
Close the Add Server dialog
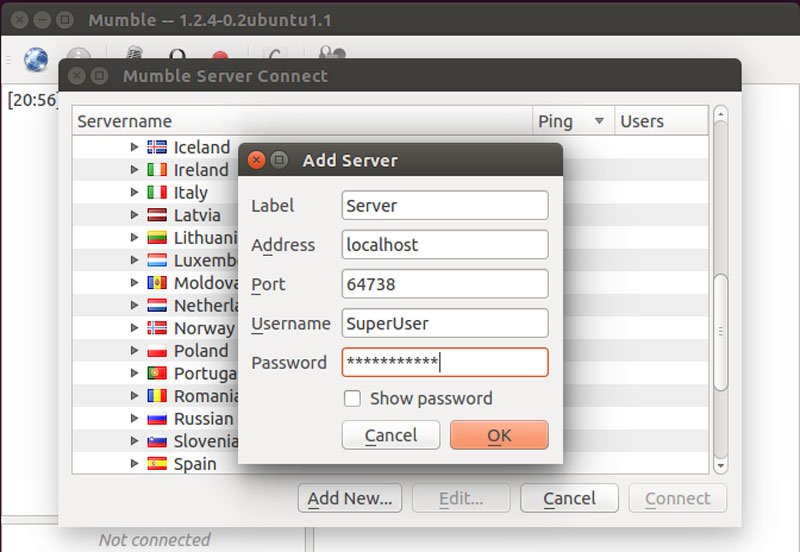[256, 160]
